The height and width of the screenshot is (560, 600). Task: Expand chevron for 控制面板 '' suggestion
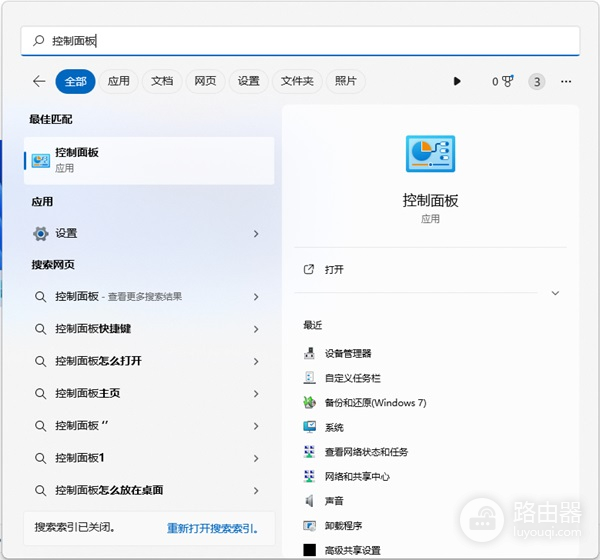256,426
